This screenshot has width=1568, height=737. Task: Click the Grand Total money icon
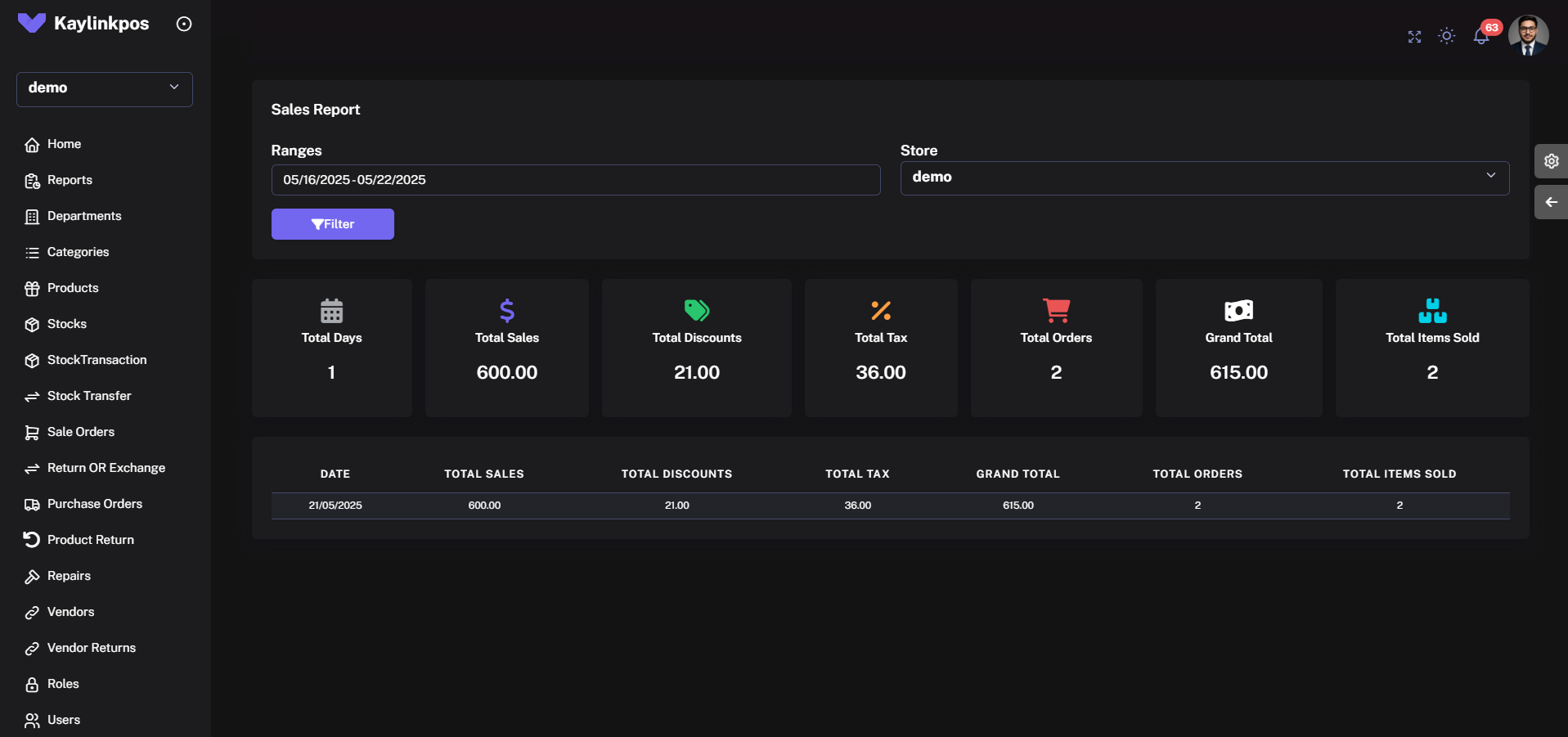(1238, 311)
